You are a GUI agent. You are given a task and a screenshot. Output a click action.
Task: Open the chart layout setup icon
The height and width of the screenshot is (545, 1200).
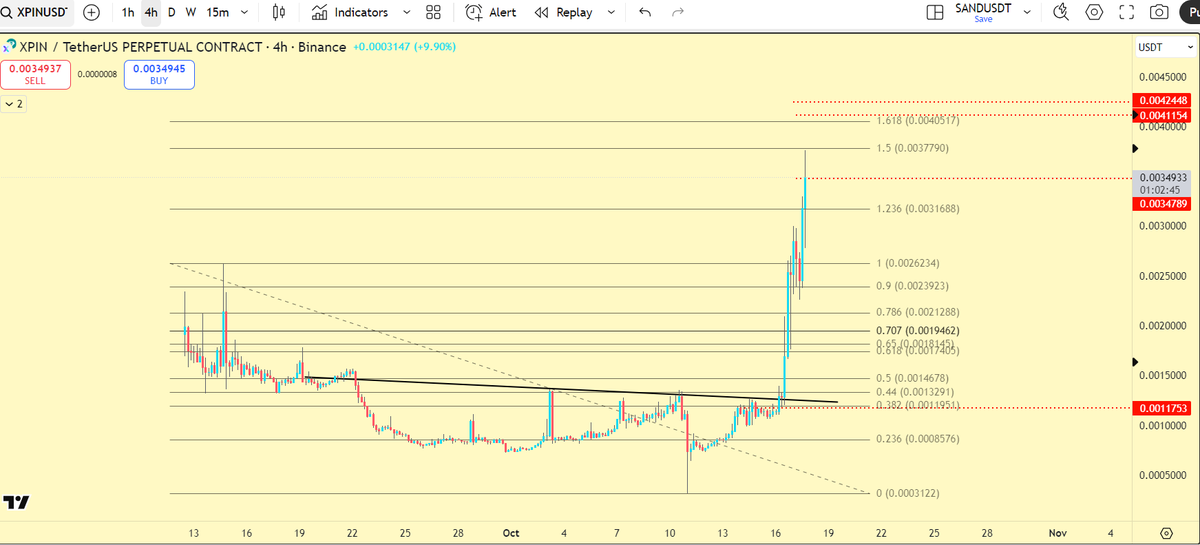pos(935,12)
